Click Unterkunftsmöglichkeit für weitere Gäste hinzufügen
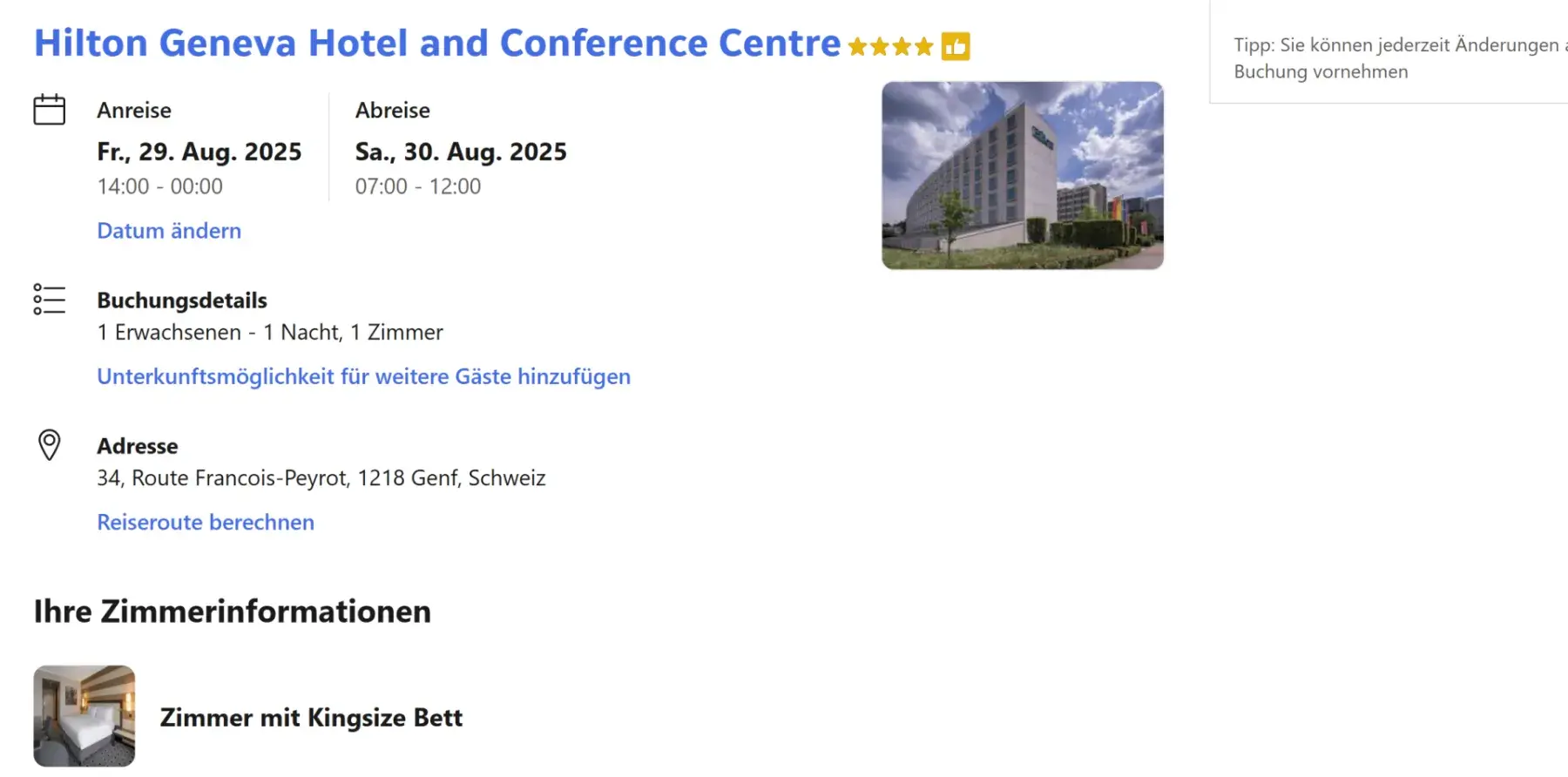 tap(363, 376)
